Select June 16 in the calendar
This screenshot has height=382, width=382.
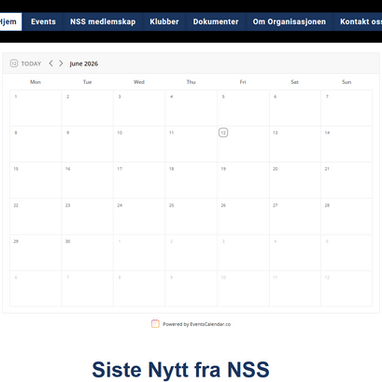coord(87,180)
